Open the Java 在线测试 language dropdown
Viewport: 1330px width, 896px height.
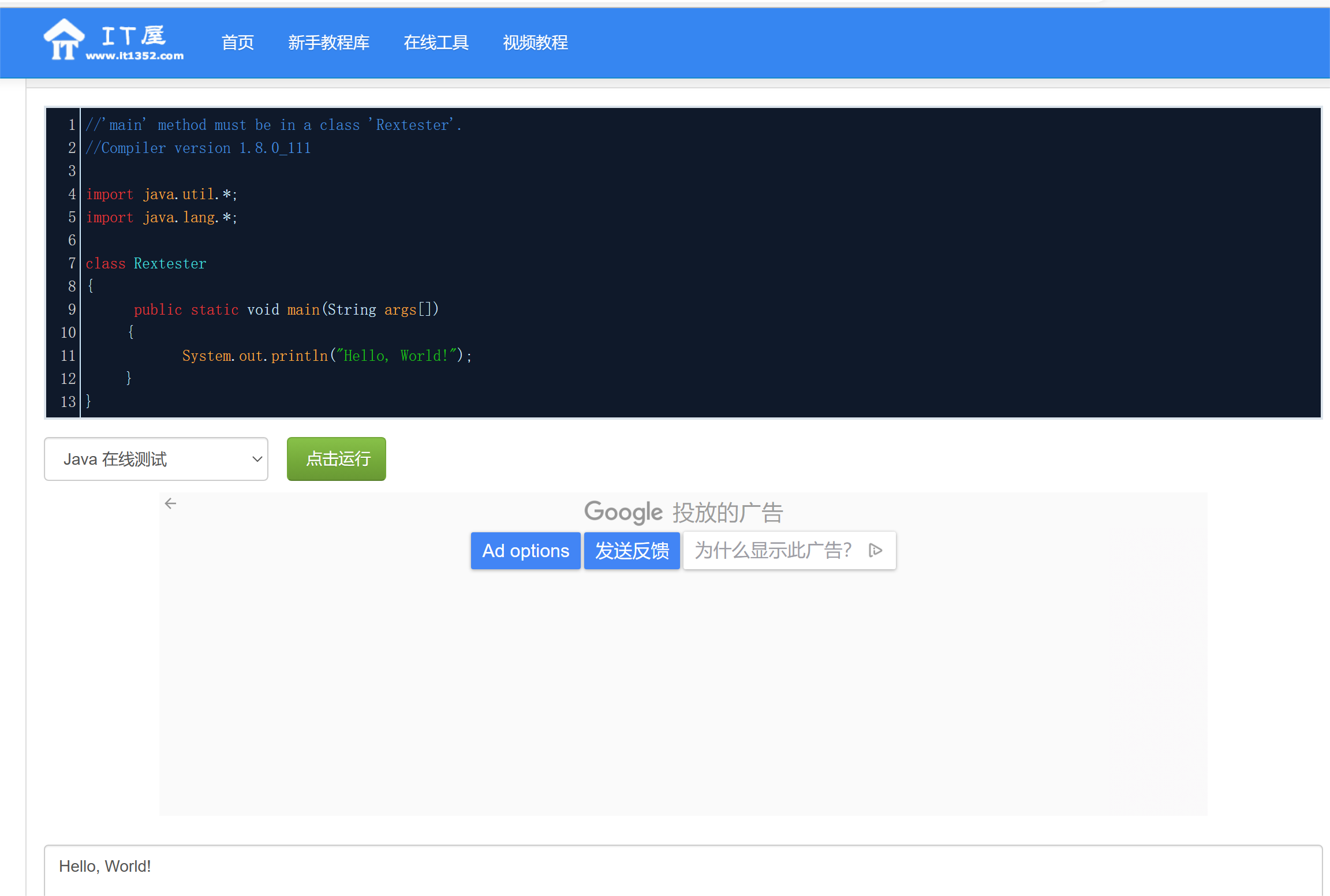[156, 459]
